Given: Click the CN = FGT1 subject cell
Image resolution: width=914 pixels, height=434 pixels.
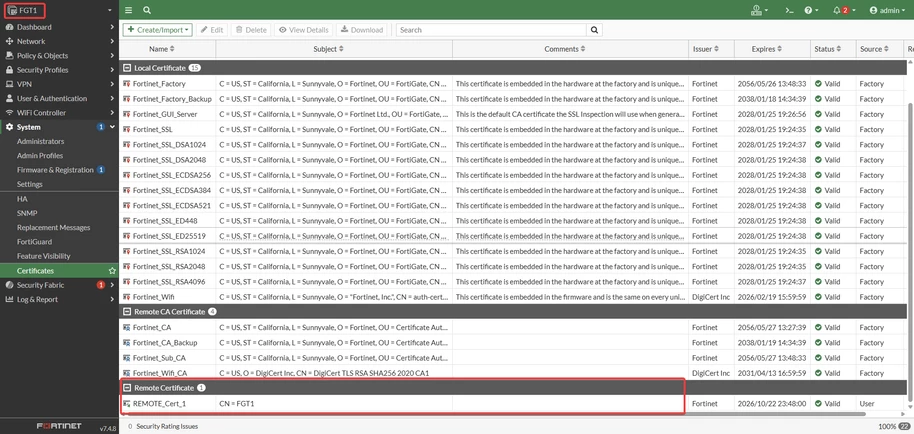Looking at the screenshot, I should coord(237,403).
